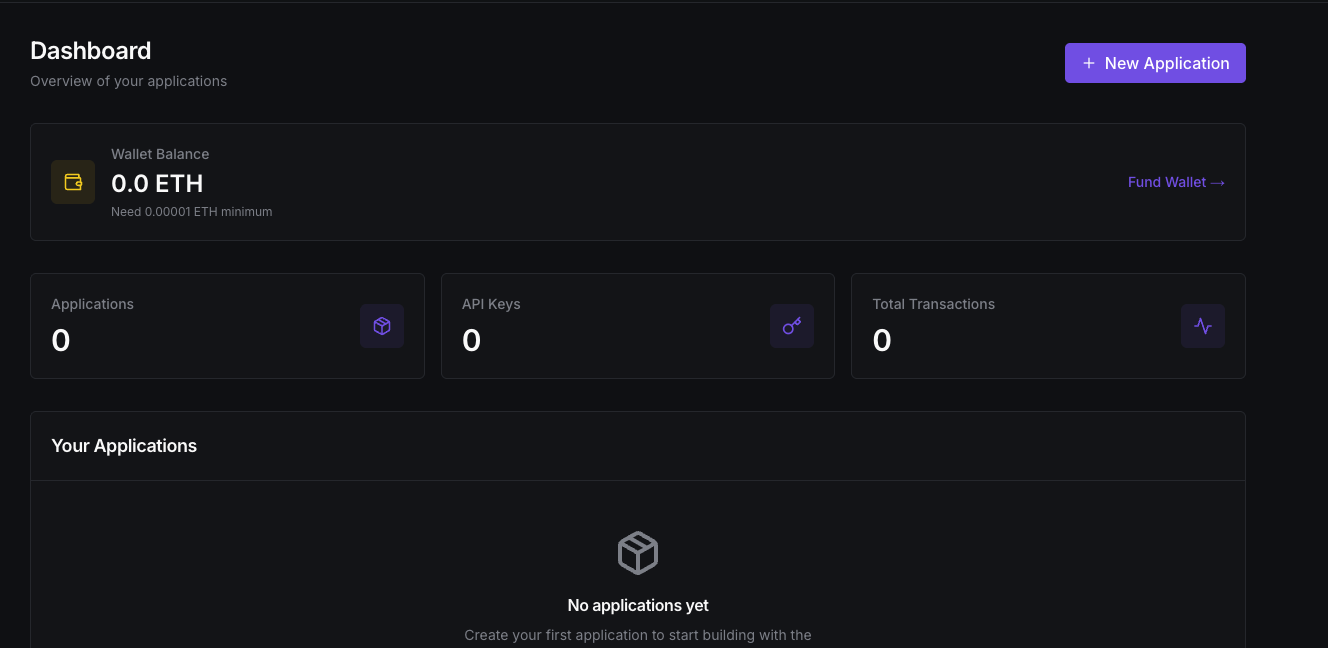Click the Total Transactions activity icon

tap(1202, 326)
